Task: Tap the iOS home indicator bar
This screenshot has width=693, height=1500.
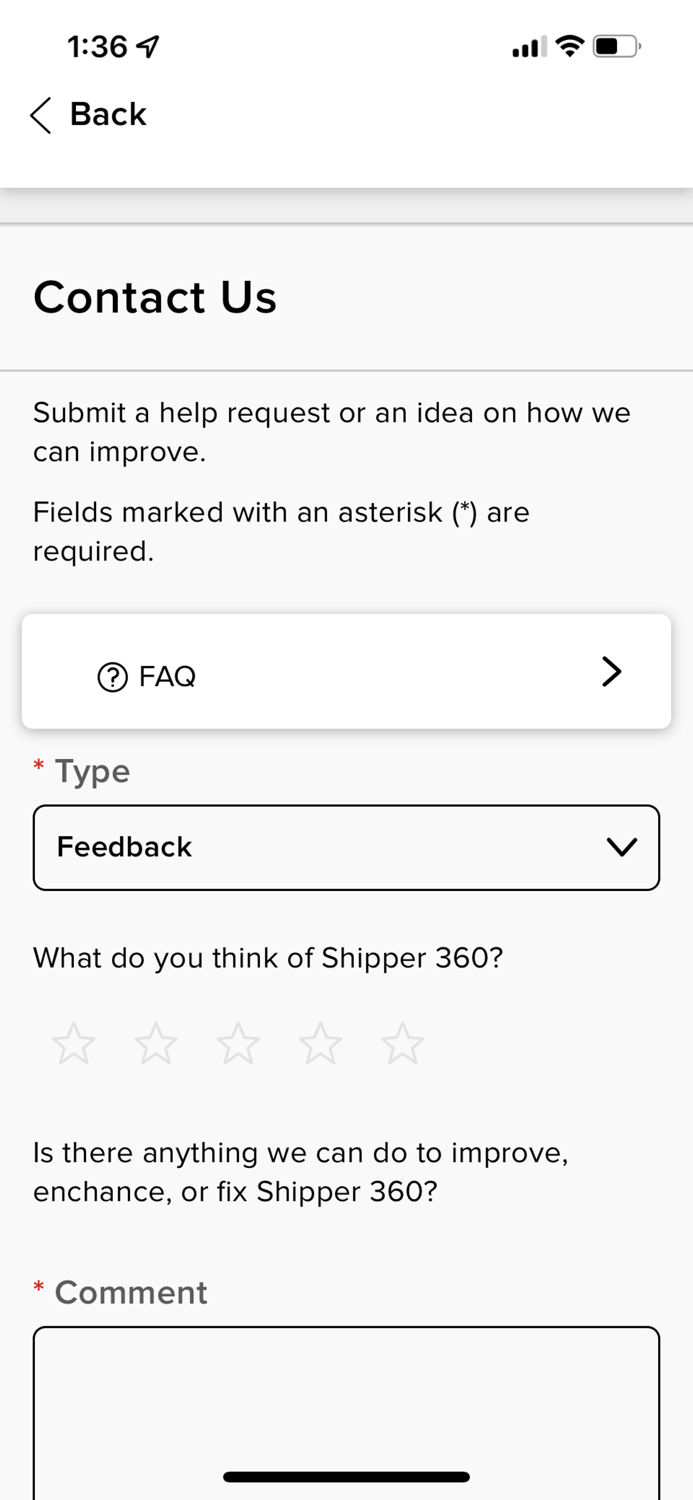Action: 346,1477
